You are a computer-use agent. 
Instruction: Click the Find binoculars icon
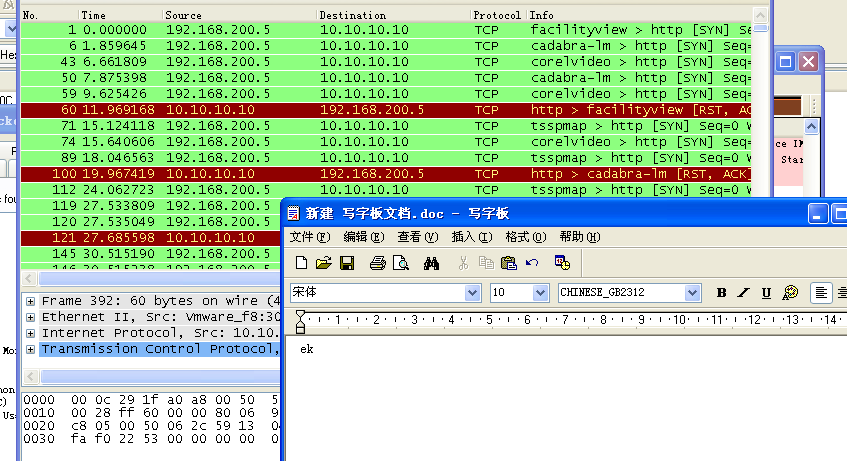(x=431, y=263)
